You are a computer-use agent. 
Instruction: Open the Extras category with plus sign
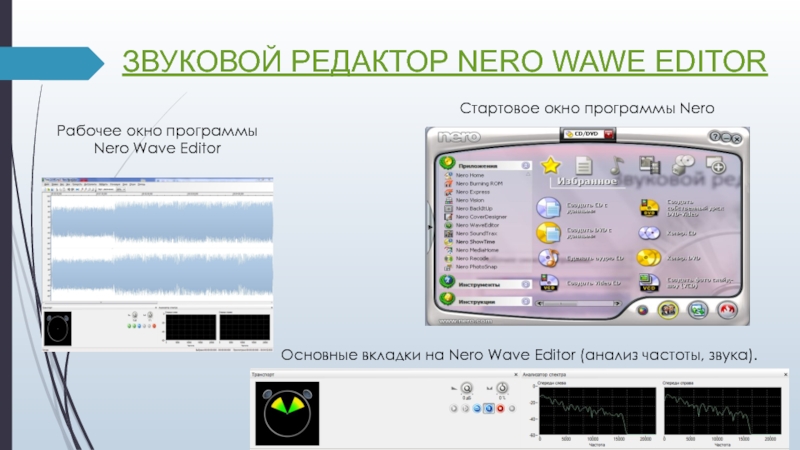coord(716,165)
